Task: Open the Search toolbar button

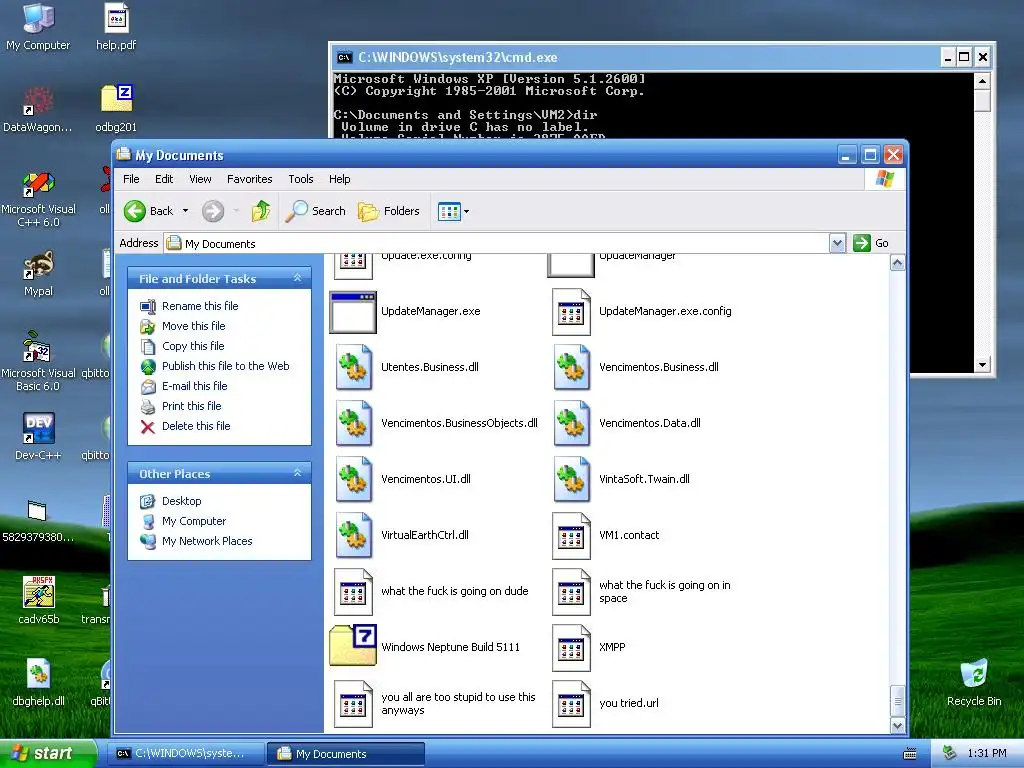Action: coord(315,211)
